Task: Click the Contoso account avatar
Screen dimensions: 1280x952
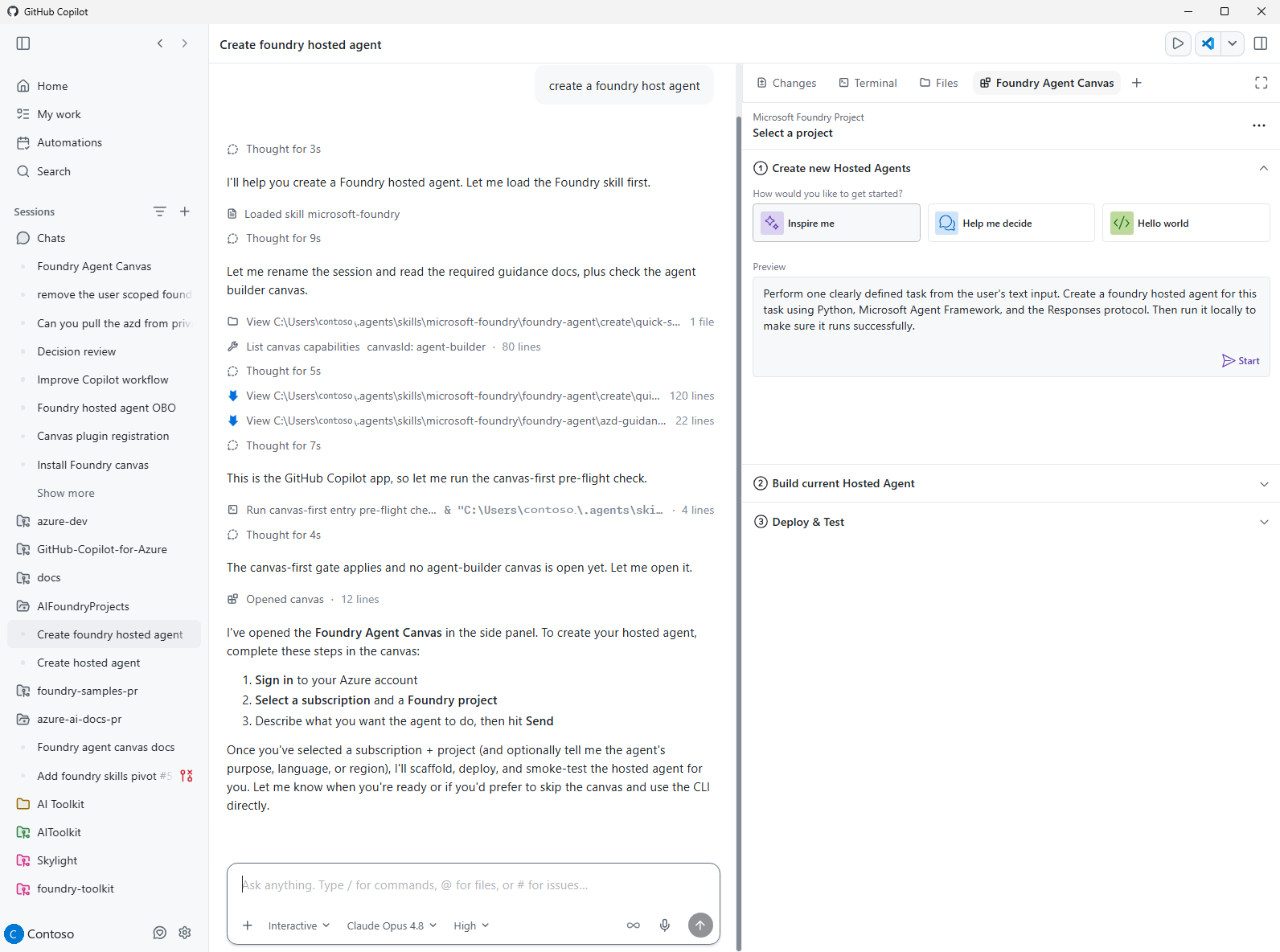Action: click(14, 934)
